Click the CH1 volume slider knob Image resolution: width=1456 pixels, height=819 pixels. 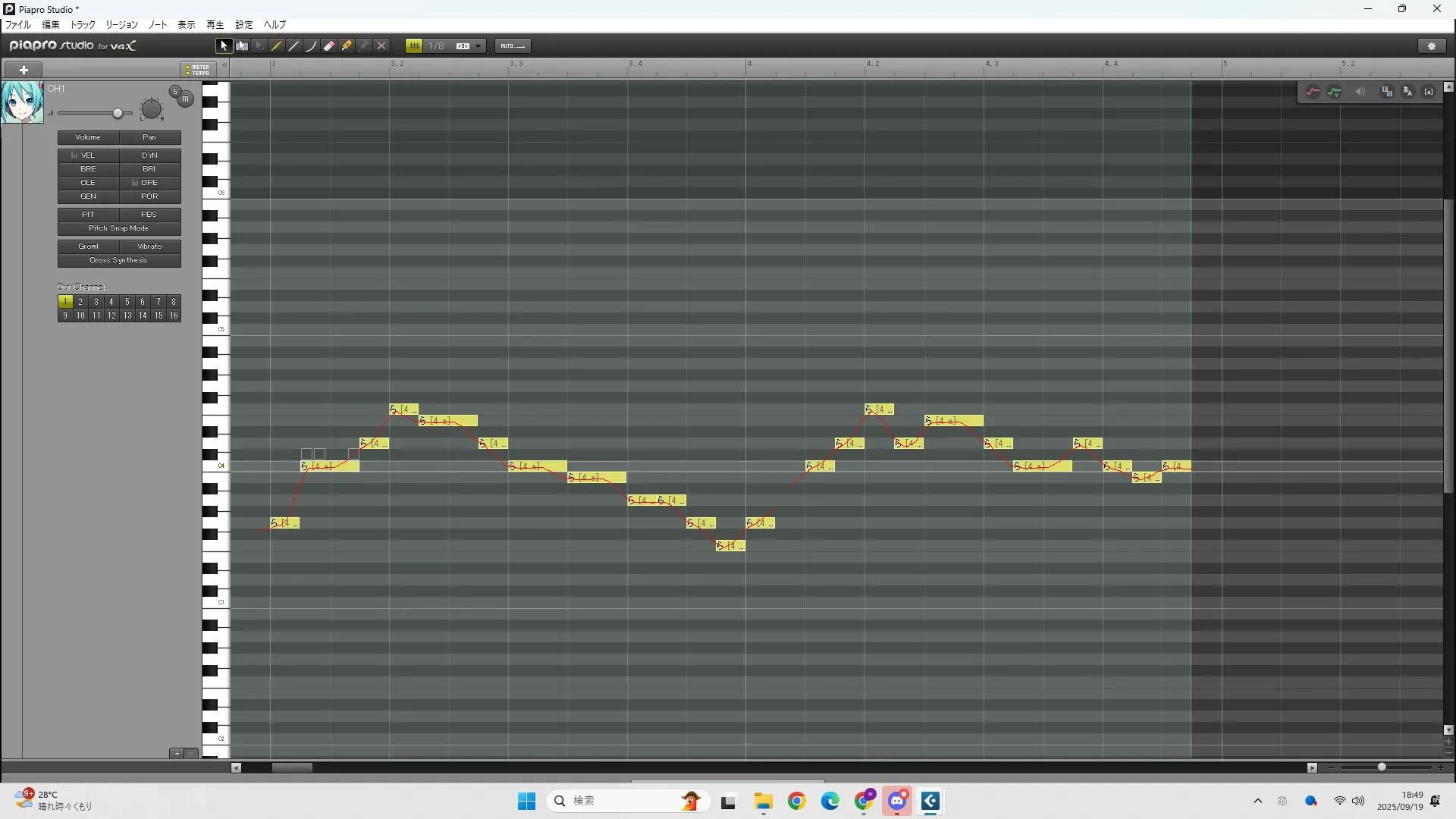(118, 113)
